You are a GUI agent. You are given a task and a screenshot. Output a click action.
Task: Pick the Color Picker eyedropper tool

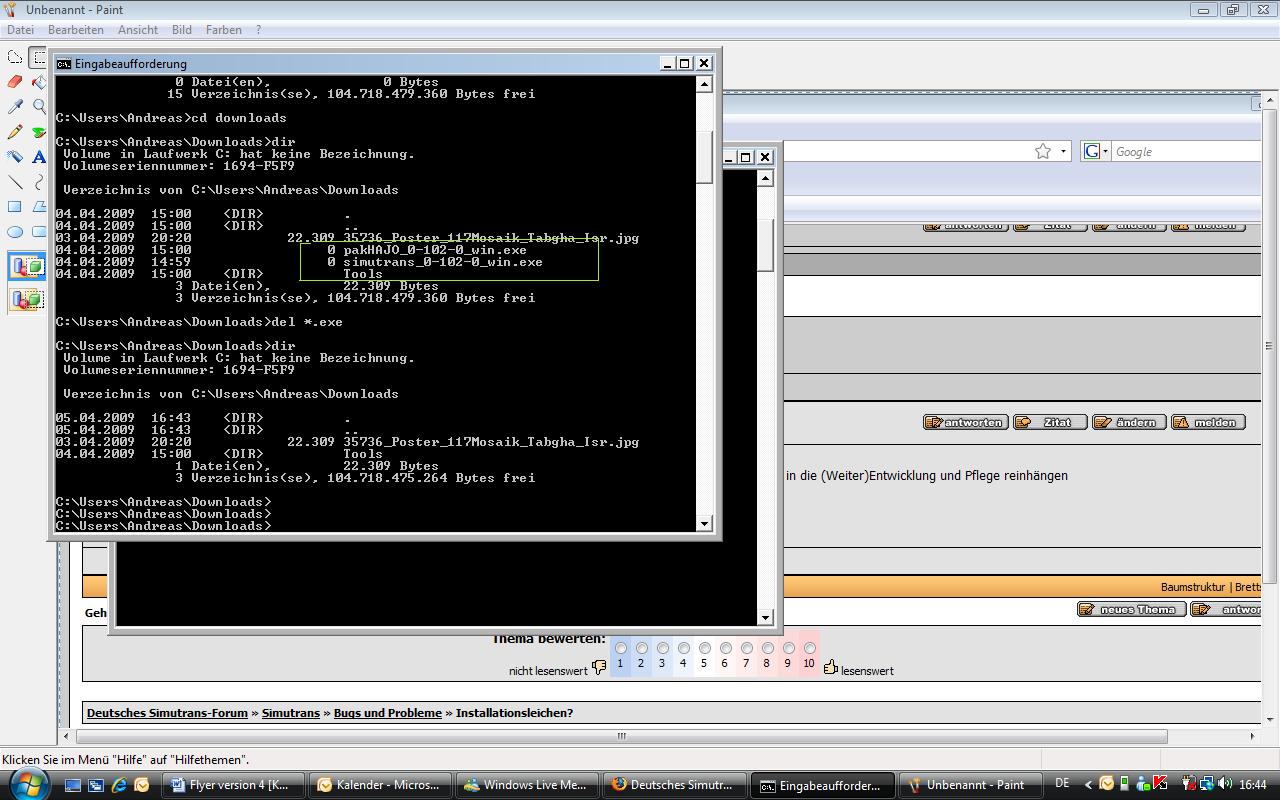(15, 107)
